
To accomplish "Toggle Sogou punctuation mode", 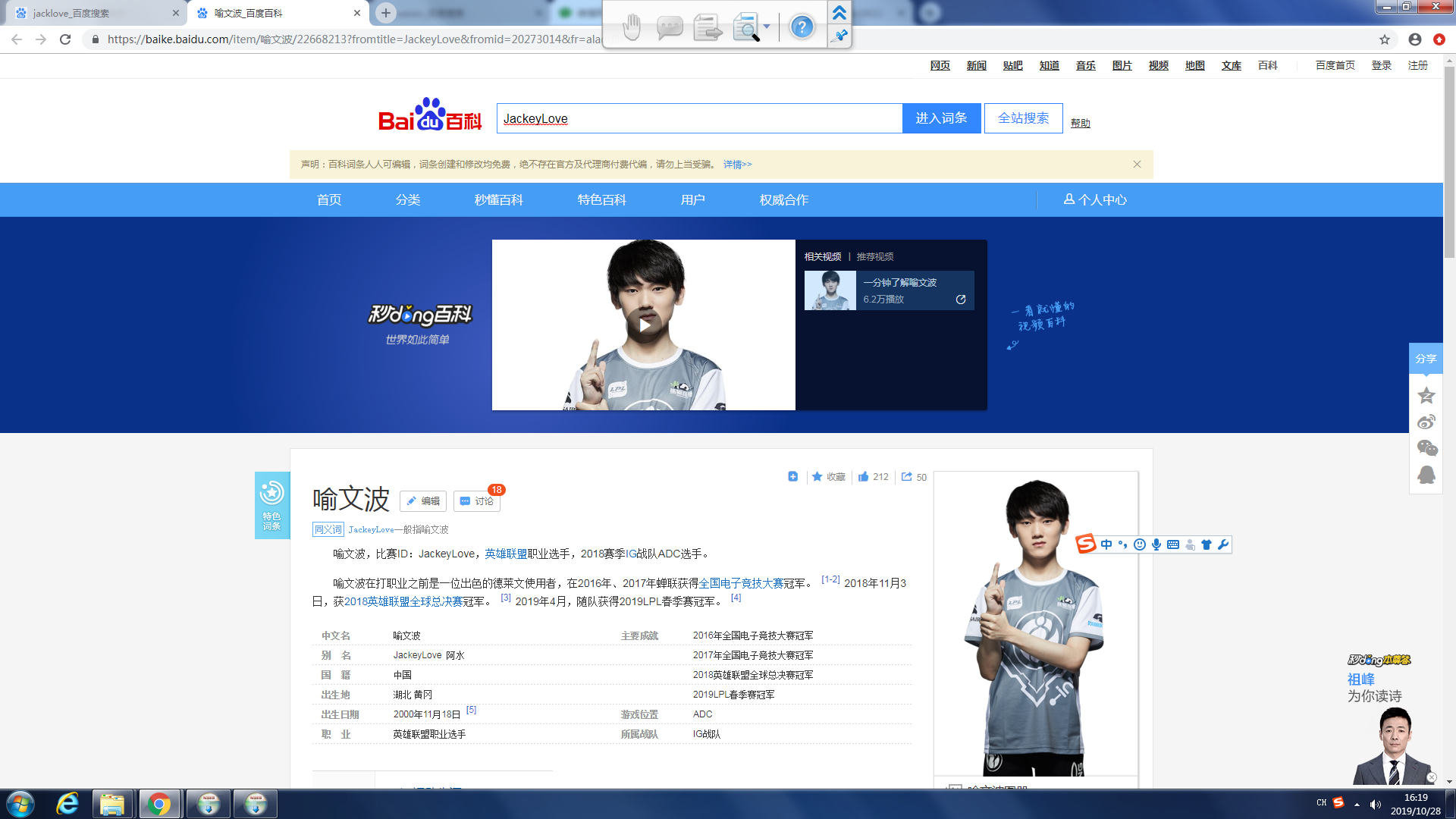I will [1123, 544].
